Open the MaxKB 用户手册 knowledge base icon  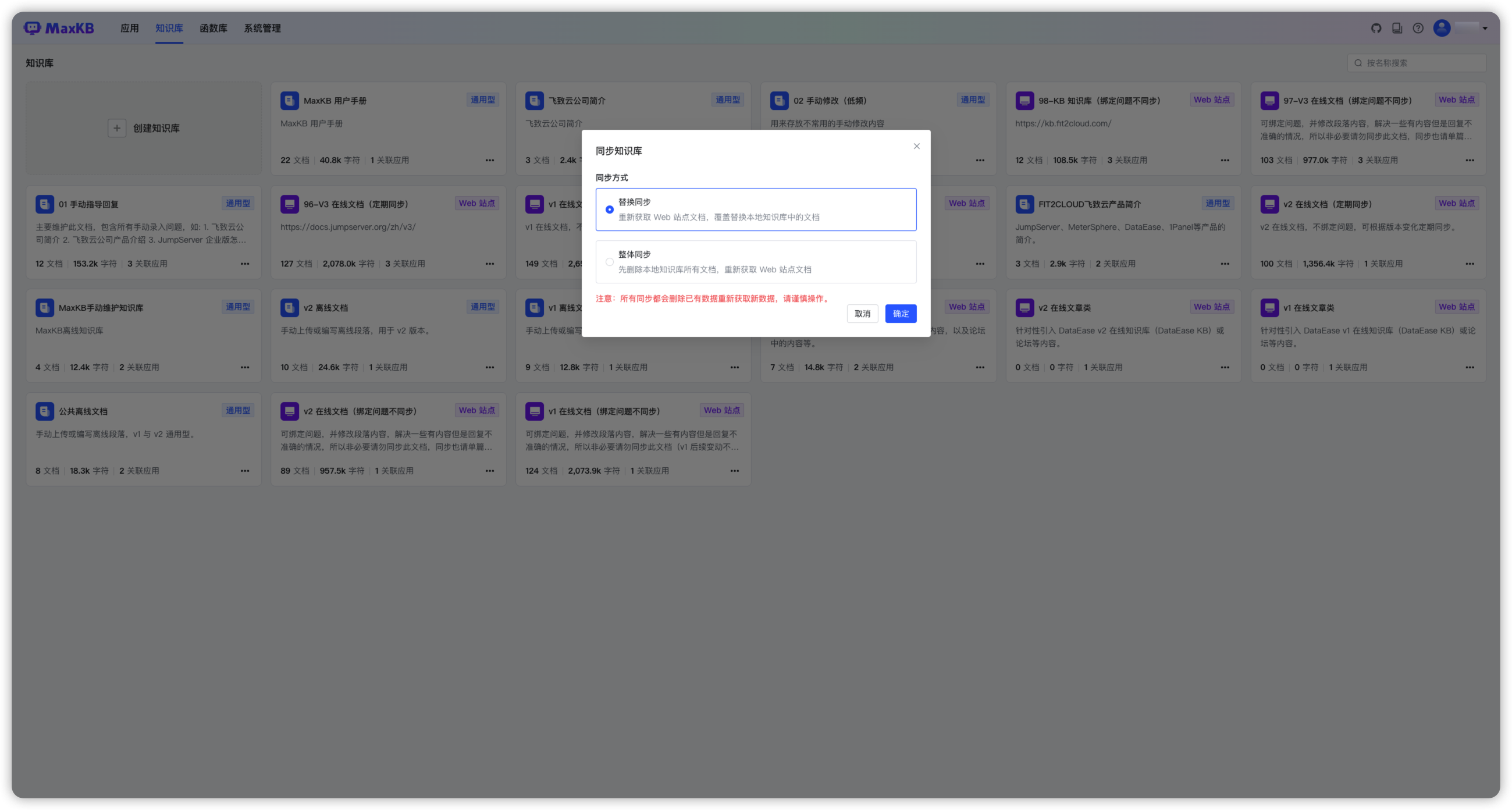point(289,100)
